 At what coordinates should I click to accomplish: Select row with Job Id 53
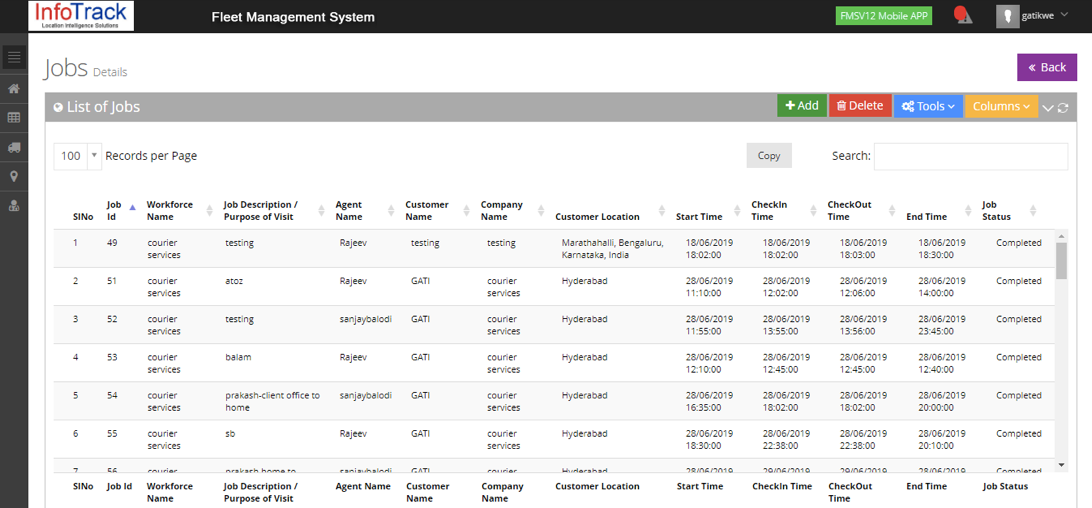point(554,363)
